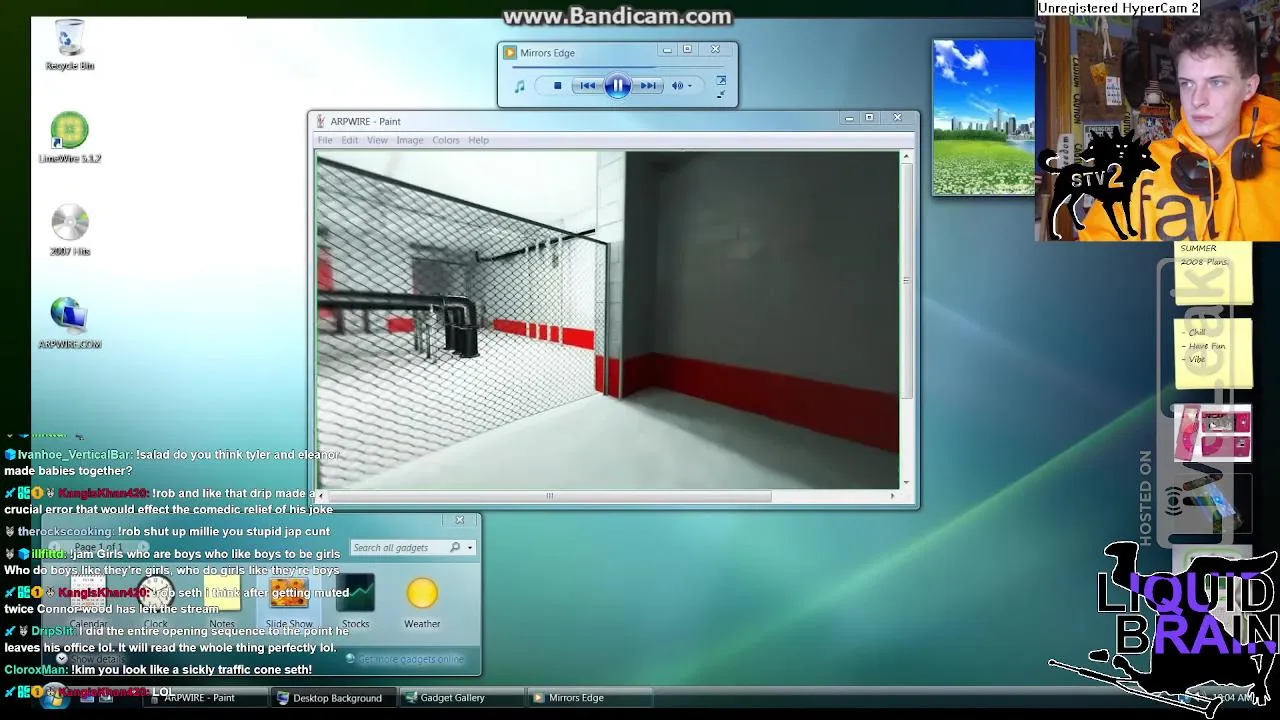Switch media player to full mode
This screenshot has width=1280, height=720.
coord(721,80)
